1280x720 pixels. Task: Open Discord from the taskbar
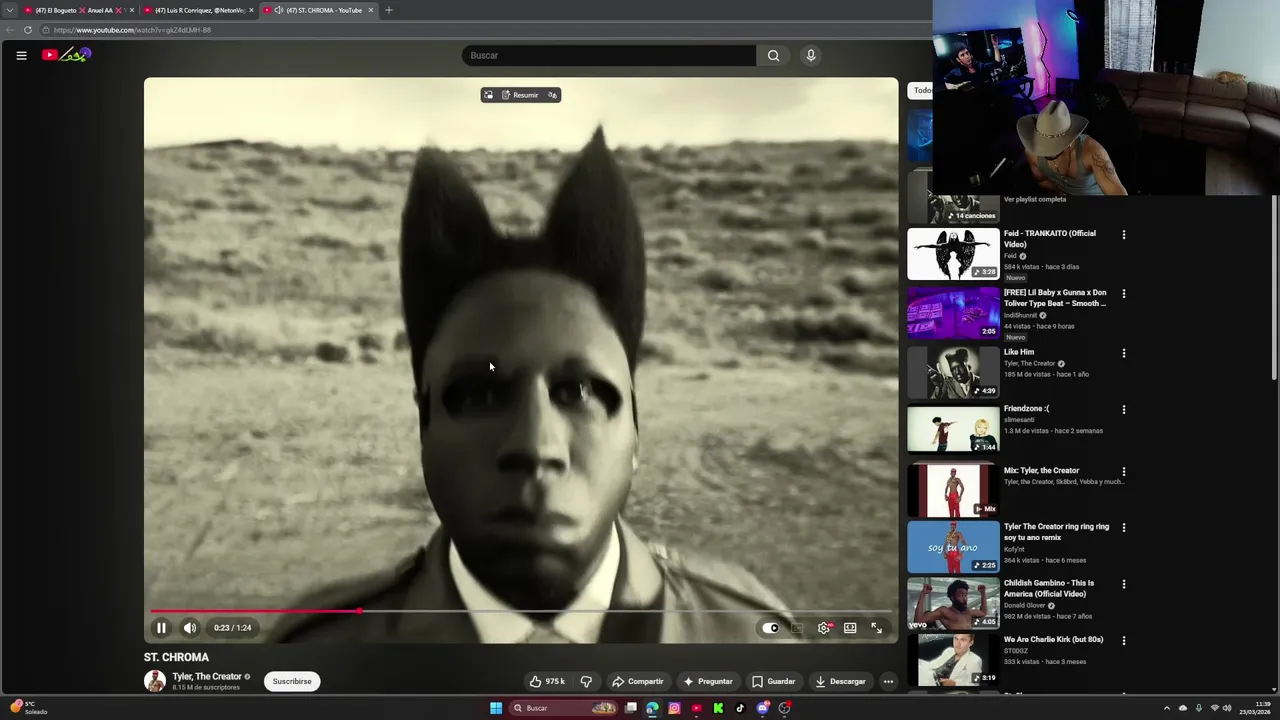click(763, 708)
